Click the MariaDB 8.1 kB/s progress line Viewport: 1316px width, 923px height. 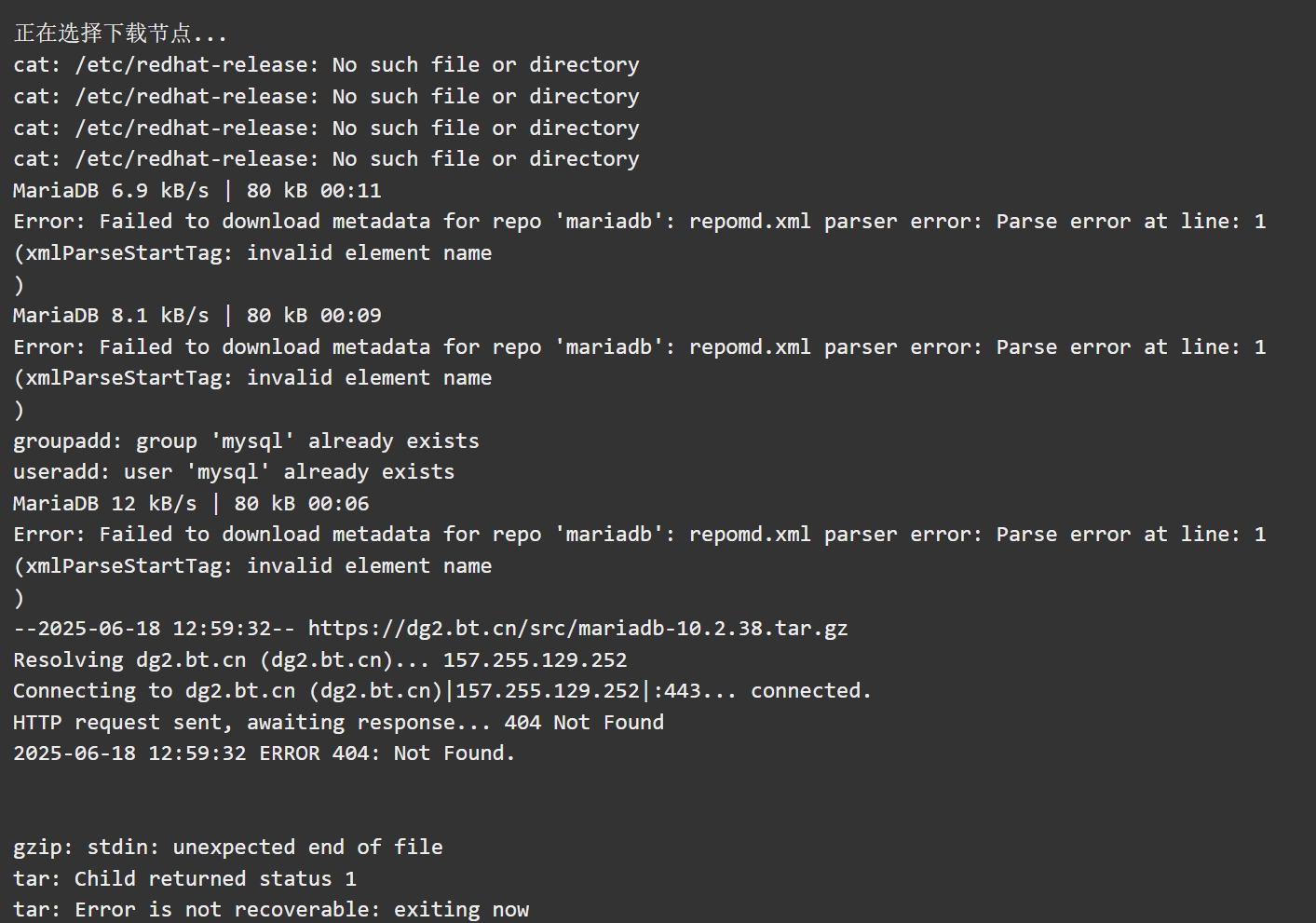[197, 316]
